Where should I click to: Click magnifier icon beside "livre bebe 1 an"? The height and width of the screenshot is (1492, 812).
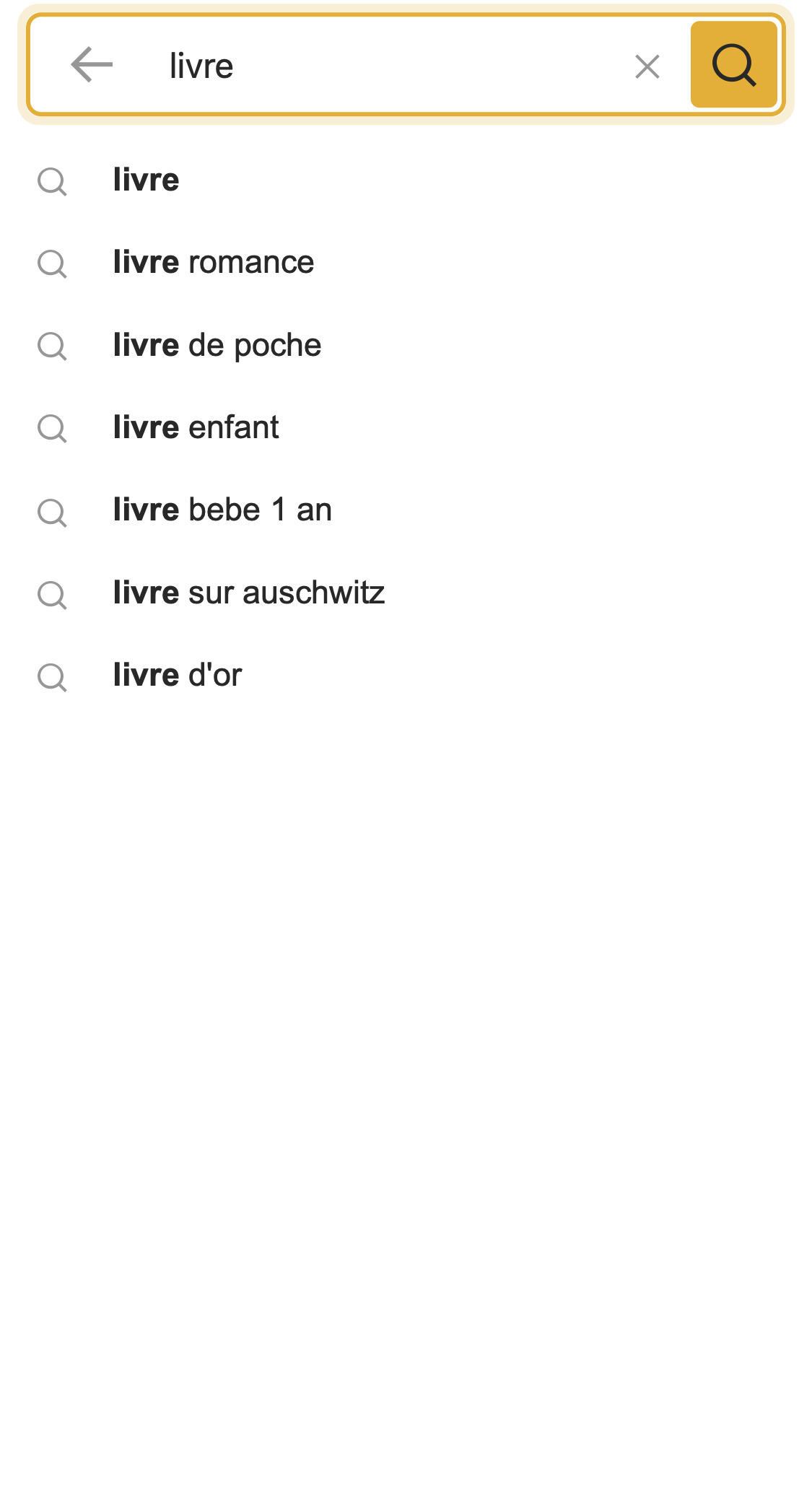52,512
